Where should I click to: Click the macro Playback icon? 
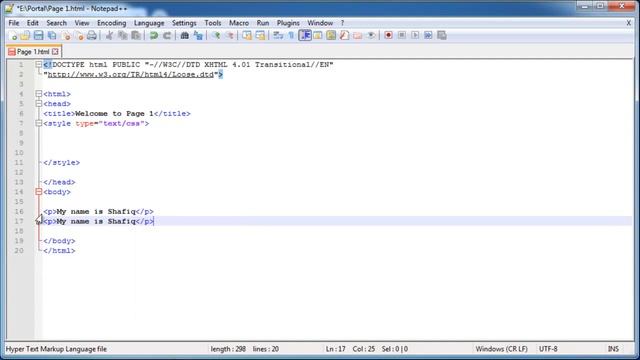pyautogui.click(x=415, y=36)
